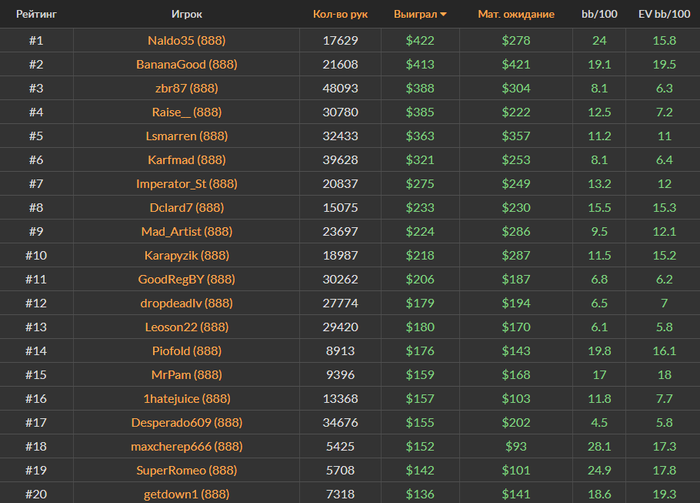This screenshot has width=700, height=503.
Task: Select expectation value $421
Action: tap(516, 64)
